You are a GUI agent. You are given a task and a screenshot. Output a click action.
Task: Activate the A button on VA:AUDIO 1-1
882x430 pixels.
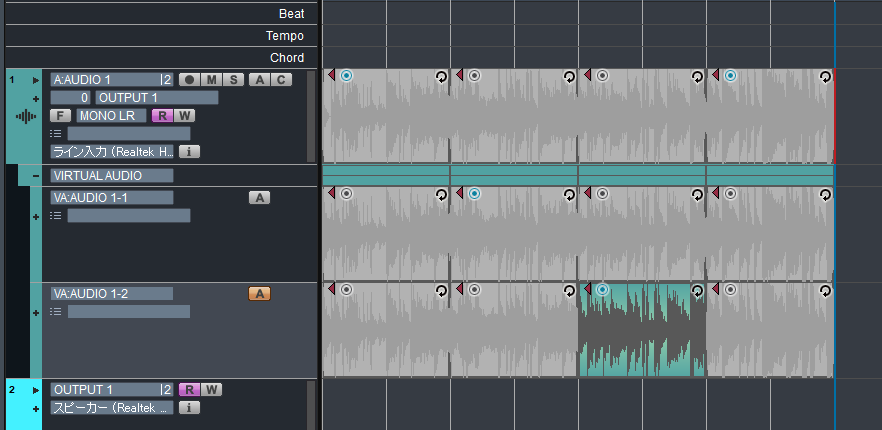tap(259, 198)
